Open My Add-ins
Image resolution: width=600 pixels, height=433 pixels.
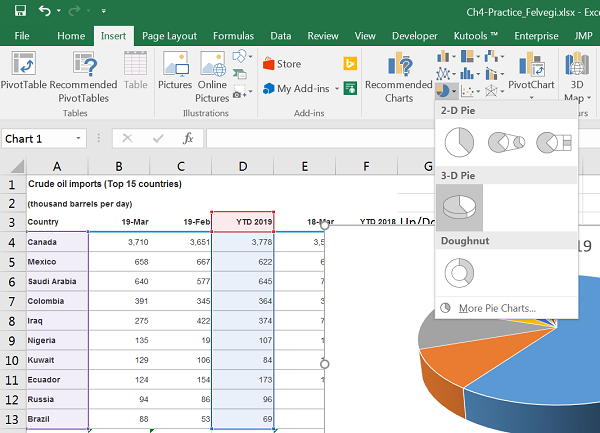296,89
